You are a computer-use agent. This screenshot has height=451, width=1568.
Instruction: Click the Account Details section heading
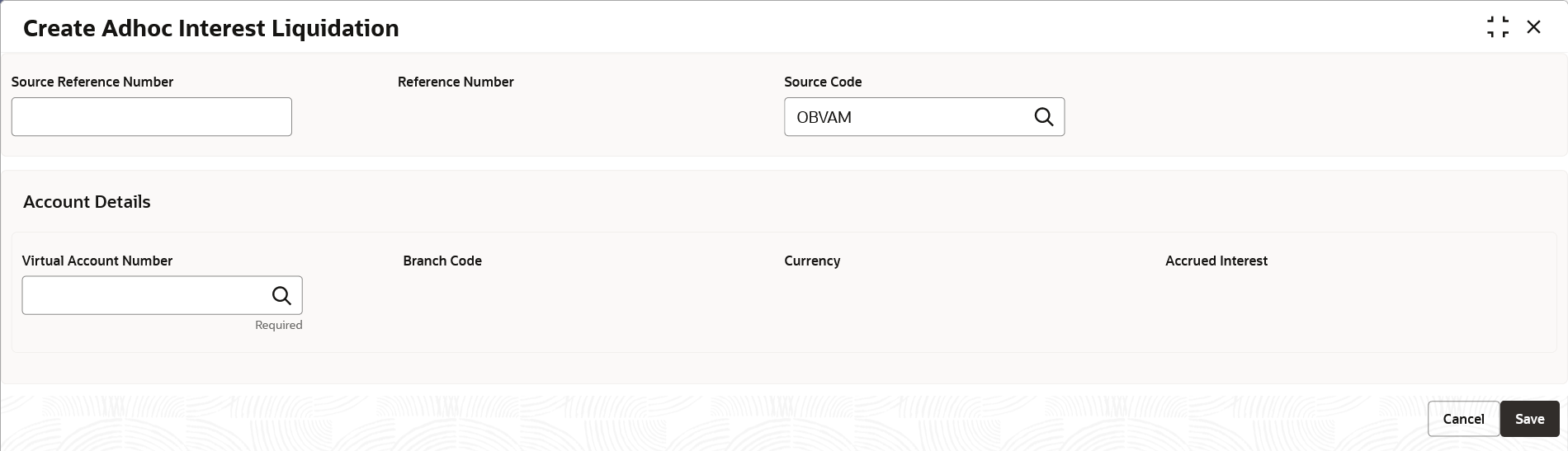[x=87, y=202]
